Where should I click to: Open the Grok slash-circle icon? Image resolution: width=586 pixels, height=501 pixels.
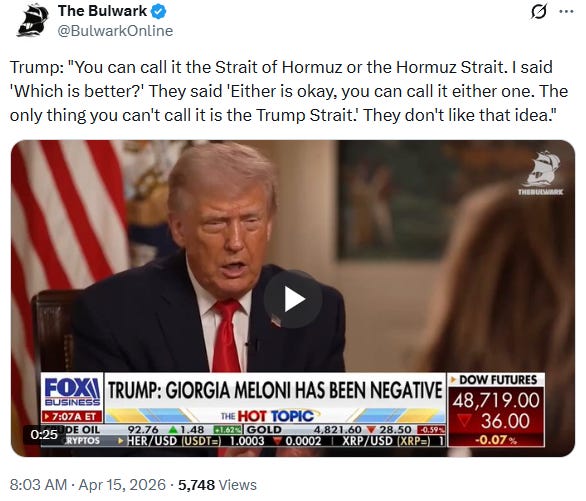[539, 12]
